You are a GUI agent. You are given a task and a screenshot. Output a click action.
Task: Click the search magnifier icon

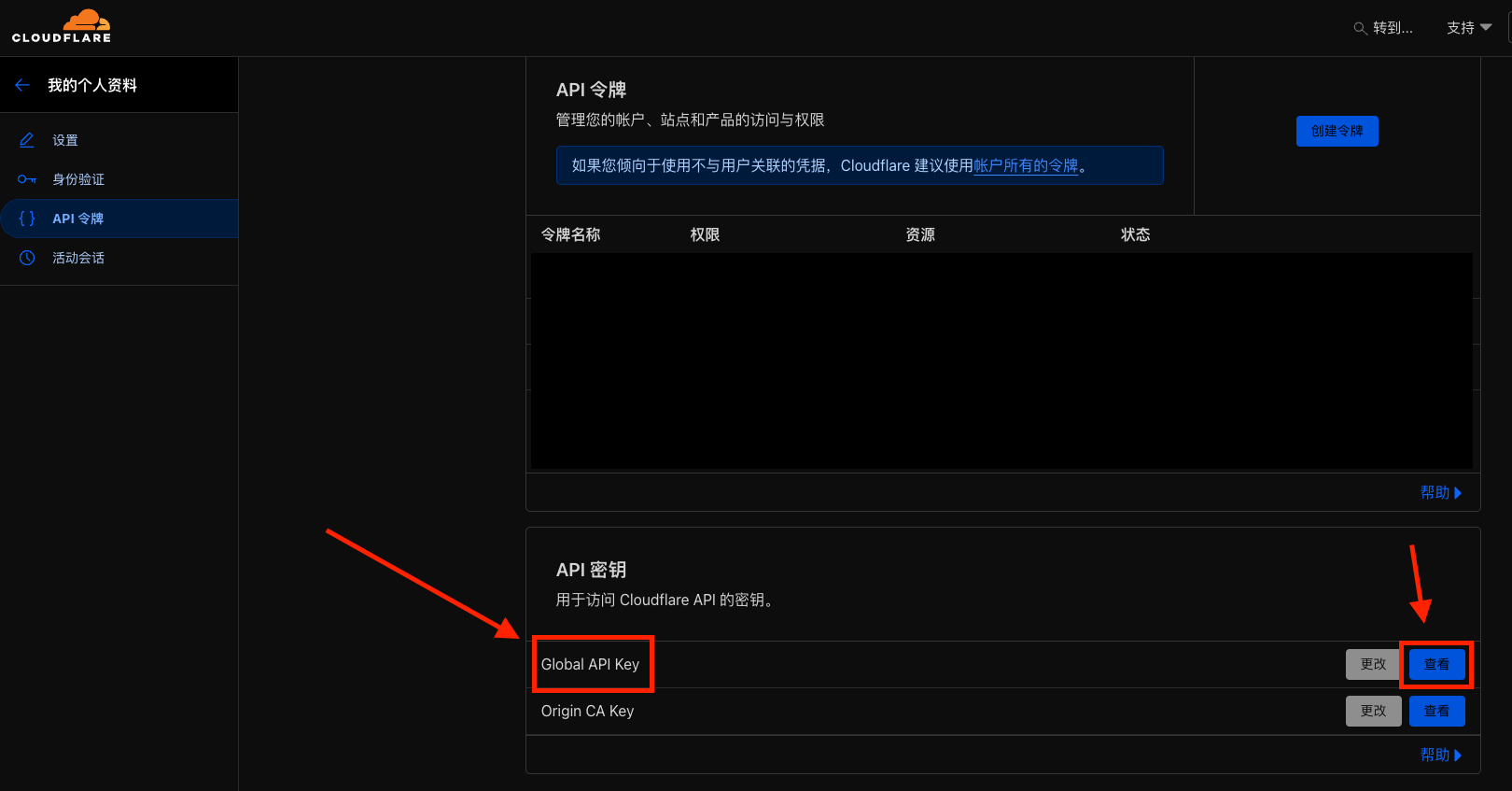(x=1360, y=28)
